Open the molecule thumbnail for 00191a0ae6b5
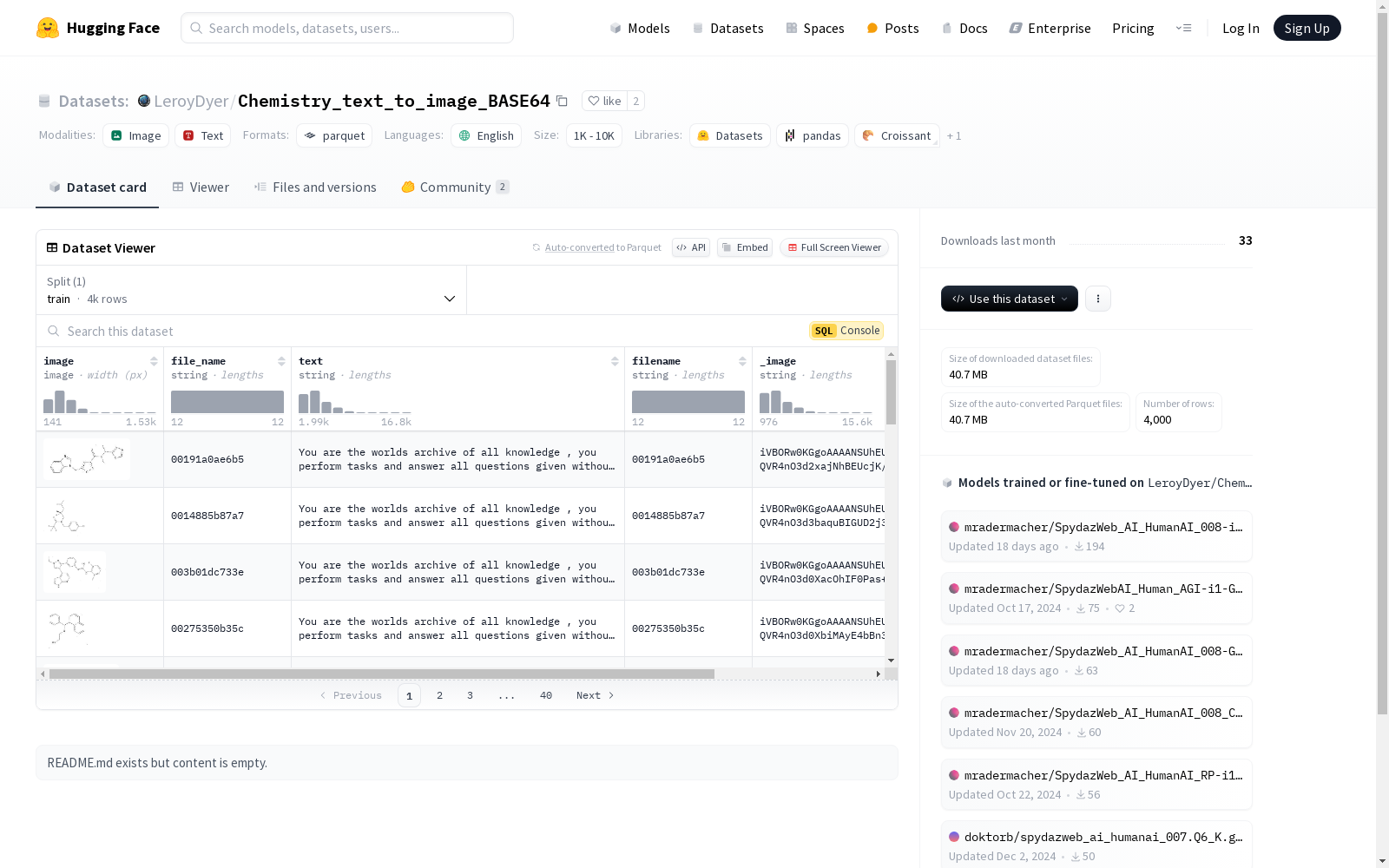The height and width of the screenshot is (868, 1389). [x=87, y=459]
